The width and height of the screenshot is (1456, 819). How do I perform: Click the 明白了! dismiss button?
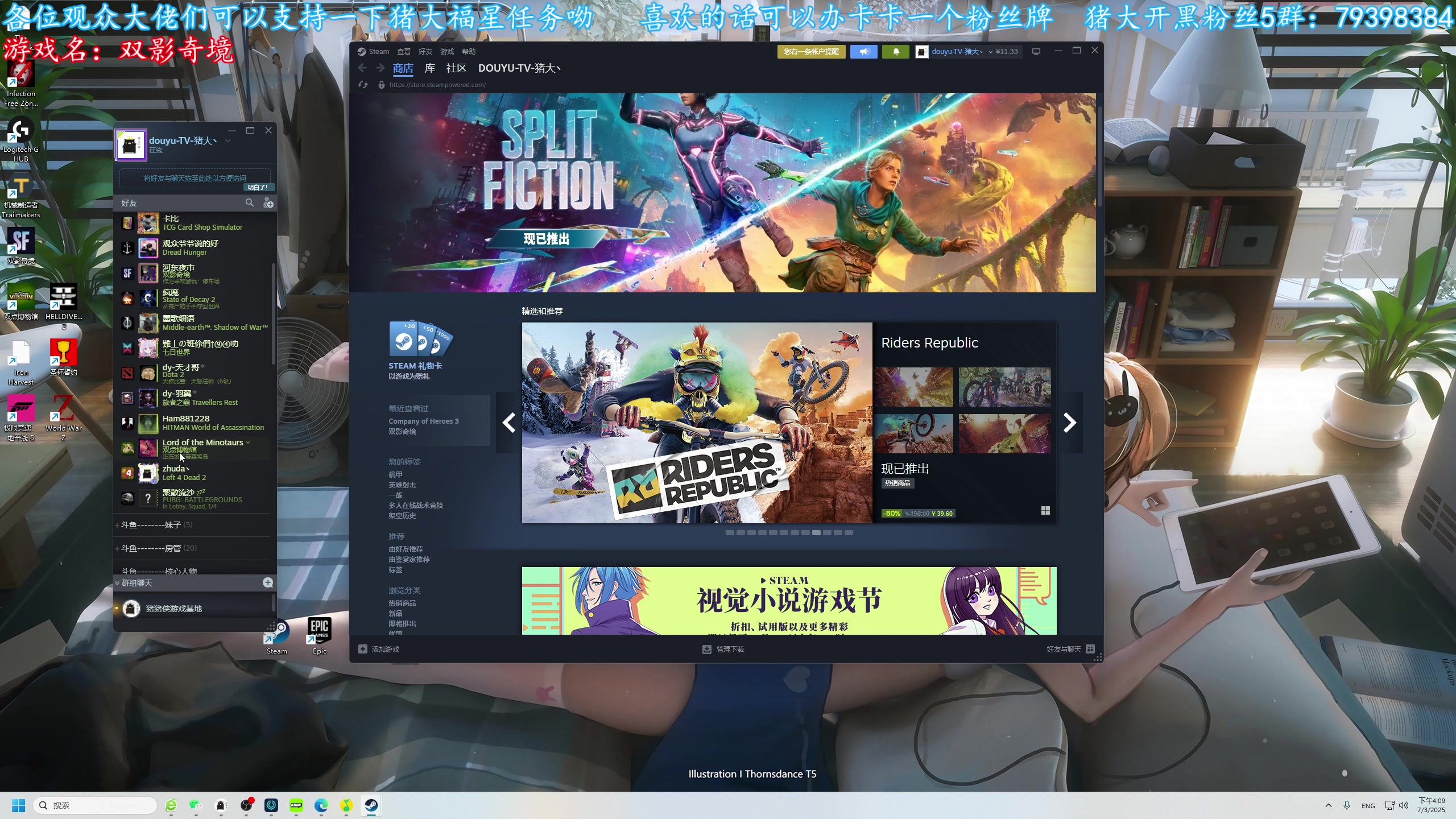258,187
